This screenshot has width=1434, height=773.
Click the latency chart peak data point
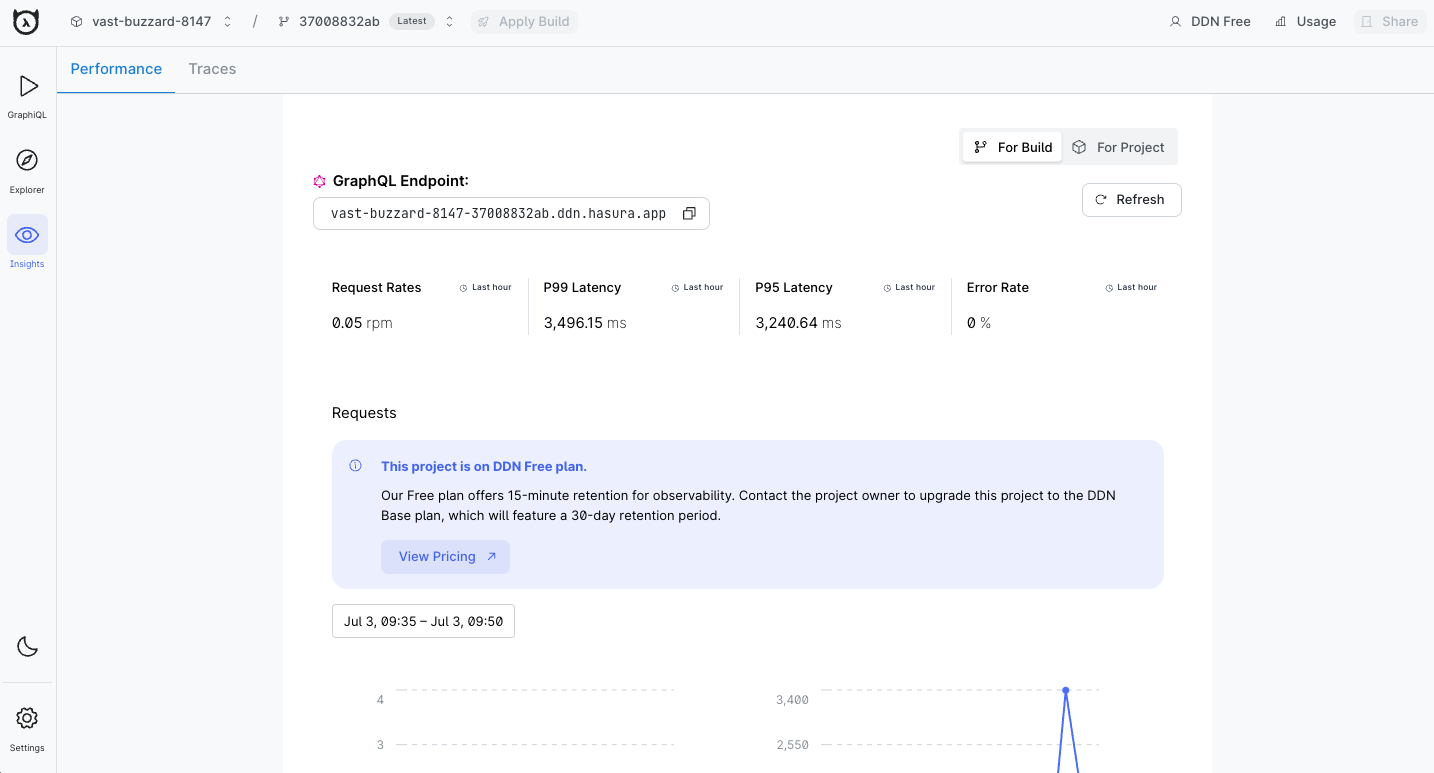[1066, 690]
